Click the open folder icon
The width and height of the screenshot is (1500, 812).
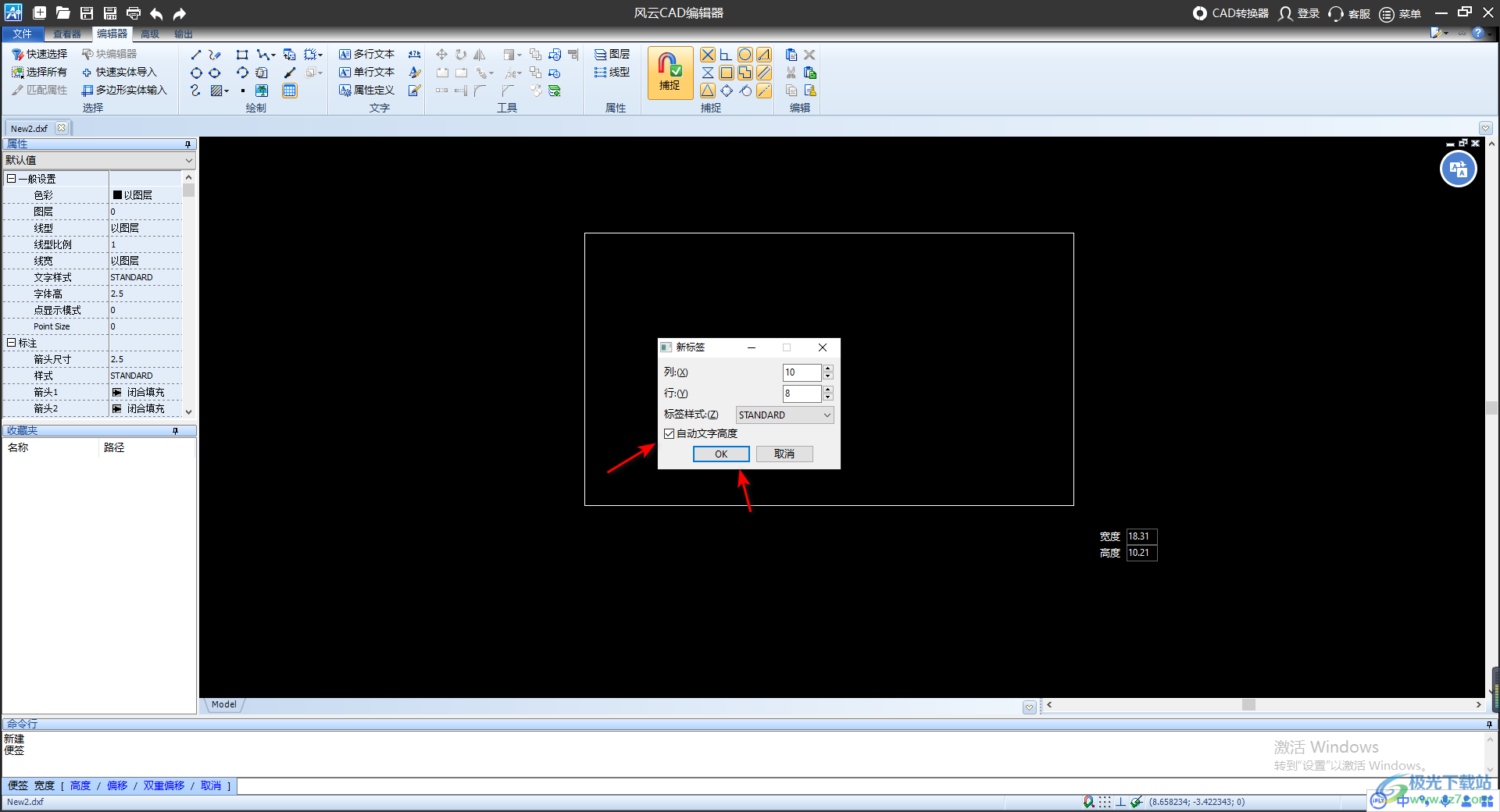pyautogui.click(x=63, y=13)
